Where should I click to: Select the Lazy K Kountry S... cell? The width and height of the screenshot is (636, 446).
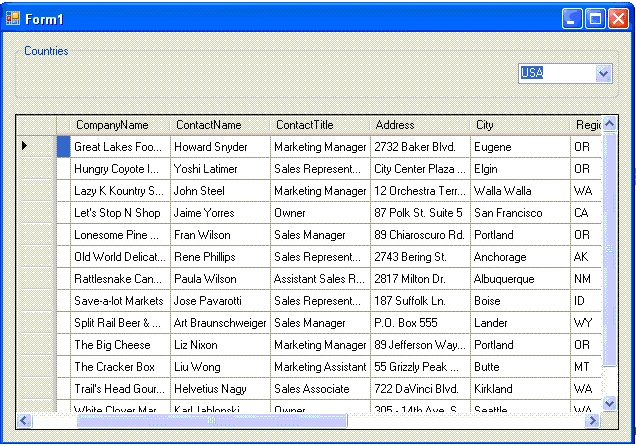tap(120, 191)
